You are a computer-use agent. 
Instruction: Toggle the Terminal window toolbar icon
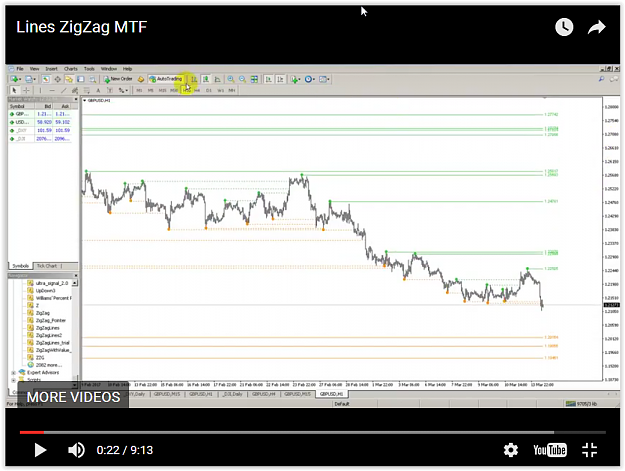81,79
